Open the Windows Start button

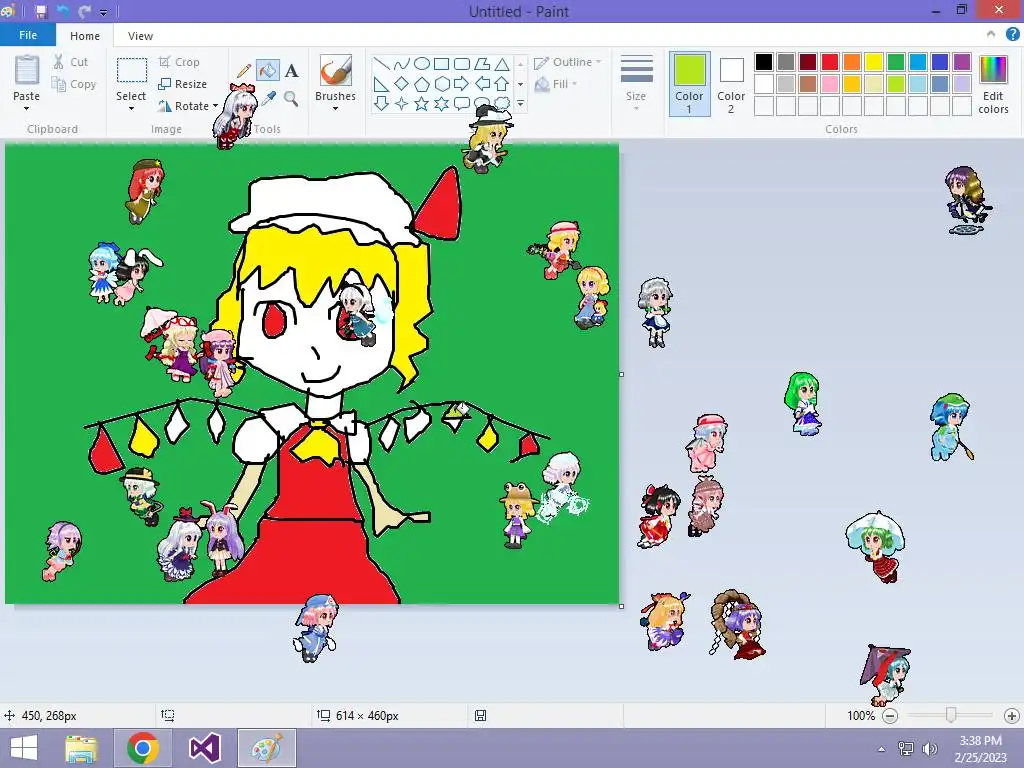(24, 748)
